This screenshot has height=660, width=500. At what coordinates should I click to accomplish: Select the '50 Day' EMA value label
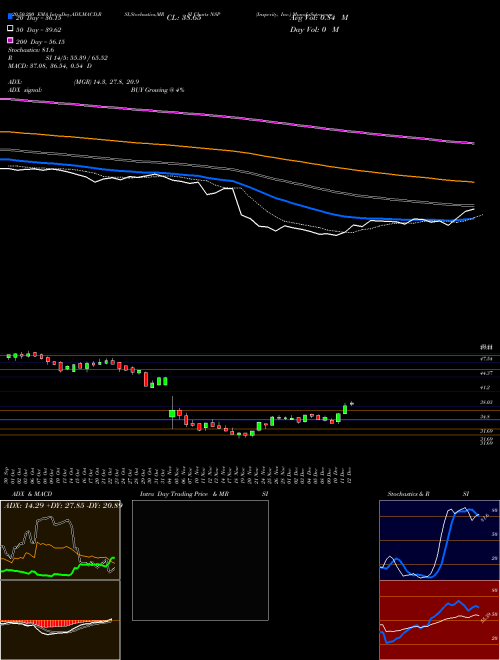(39, 30)
